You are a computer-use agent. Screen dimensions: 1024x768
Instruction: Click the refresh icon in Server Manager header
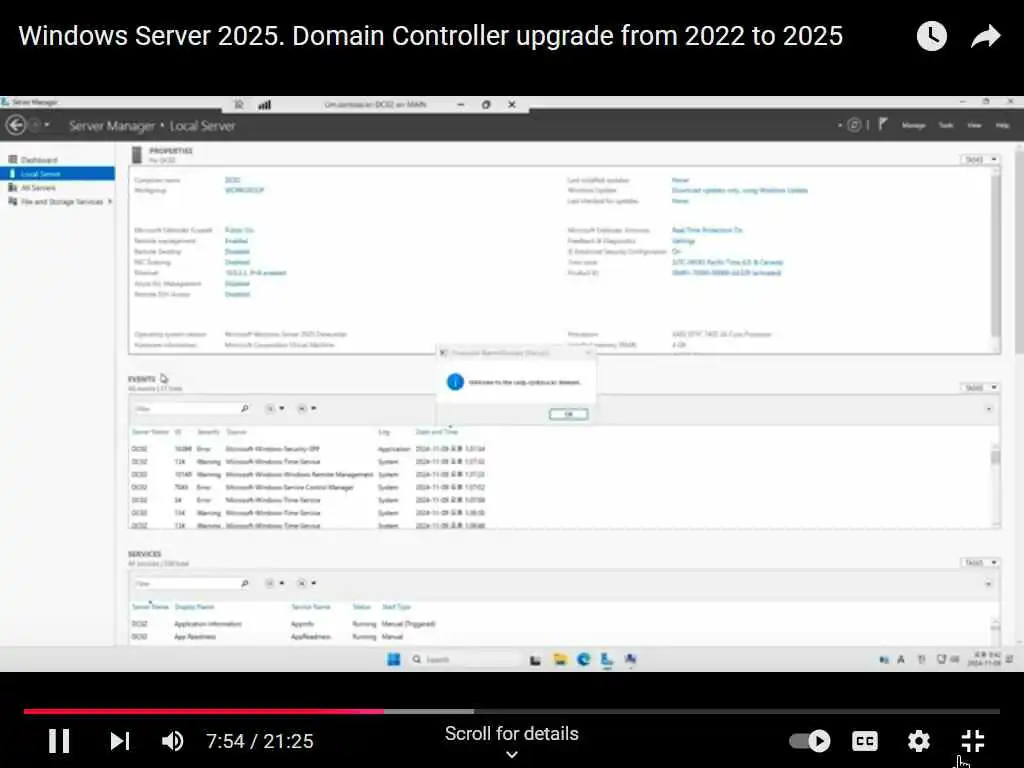(854, 125)
